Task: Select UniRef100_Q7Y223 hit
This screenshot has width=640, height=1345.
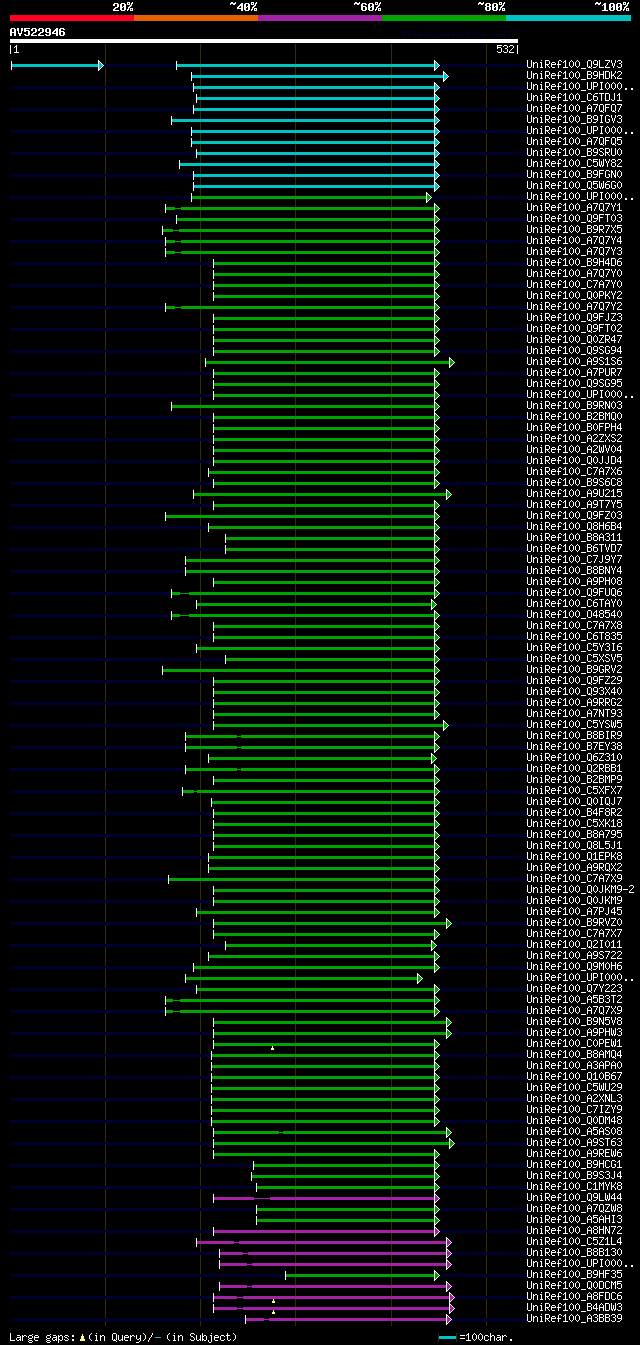Action: pos(574,989)
